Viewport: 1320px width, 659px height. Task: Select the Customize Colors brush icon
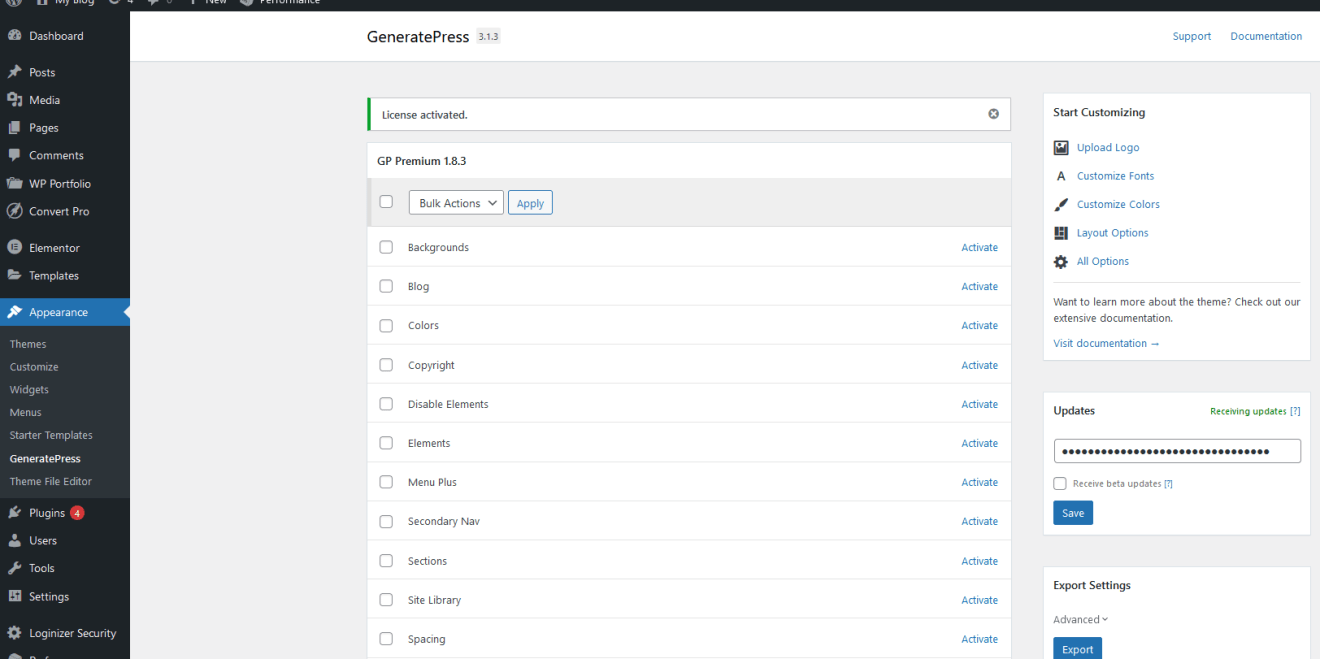(x=1060, y=204)
